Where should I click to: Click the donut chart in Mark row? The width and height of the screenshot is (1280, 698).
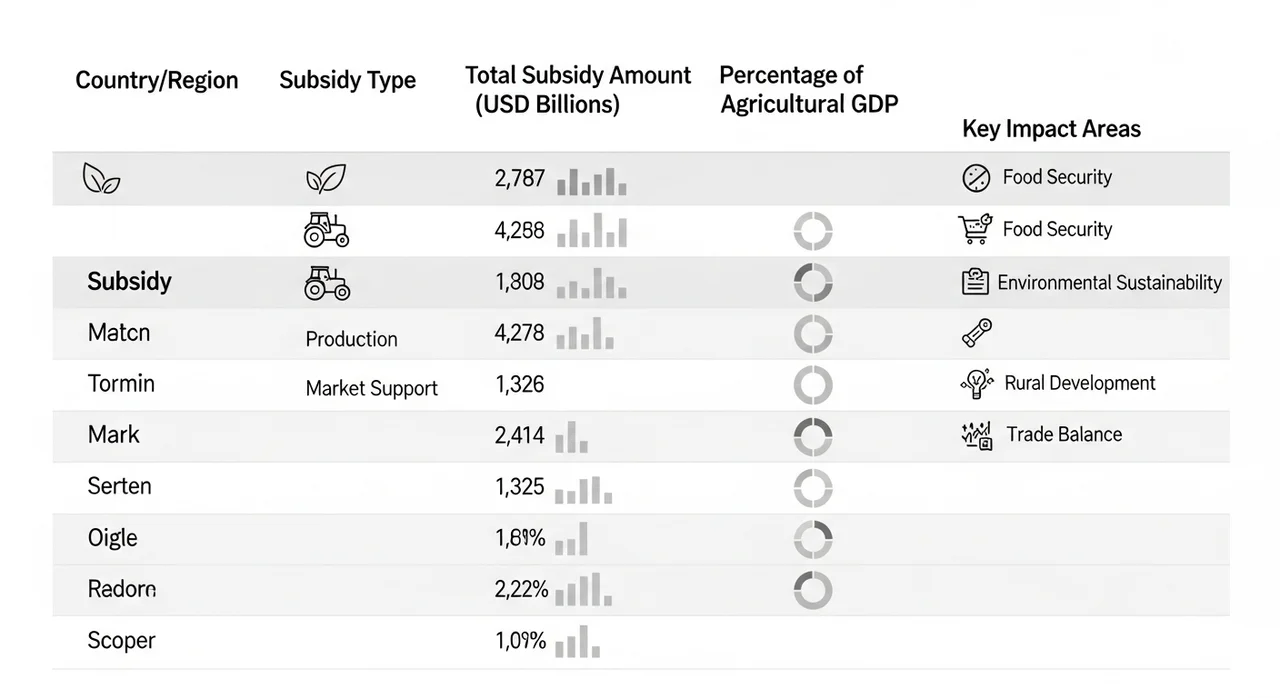813,436
